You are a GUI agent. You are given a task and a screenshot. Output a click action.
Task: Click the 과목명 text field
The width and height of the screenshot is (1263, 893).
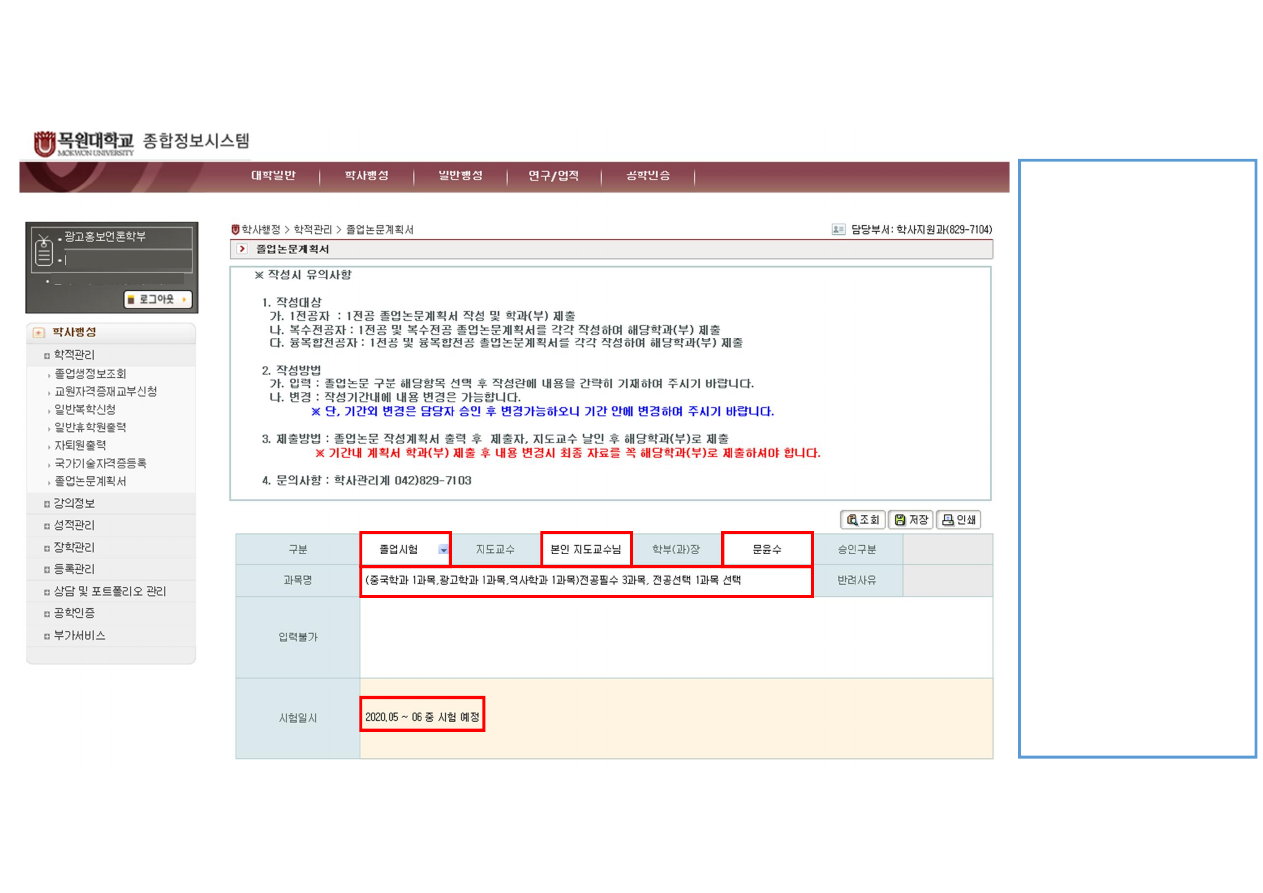(x=585, y=580)
